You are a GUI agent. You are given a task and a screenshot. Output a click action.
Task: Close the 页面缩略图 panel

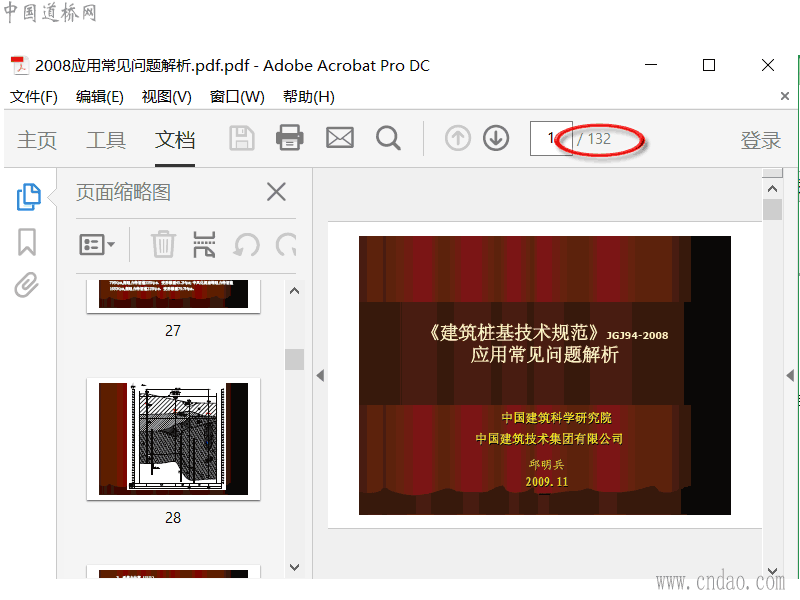277,192
